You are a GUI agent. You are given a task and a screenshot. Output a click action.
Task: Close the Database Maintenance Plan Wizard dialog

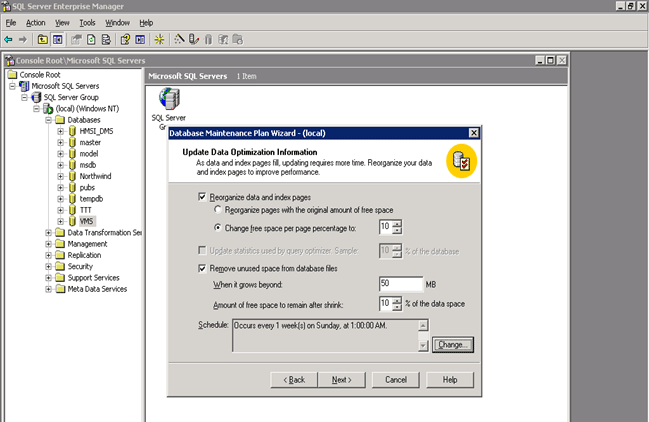click(474, 133)
